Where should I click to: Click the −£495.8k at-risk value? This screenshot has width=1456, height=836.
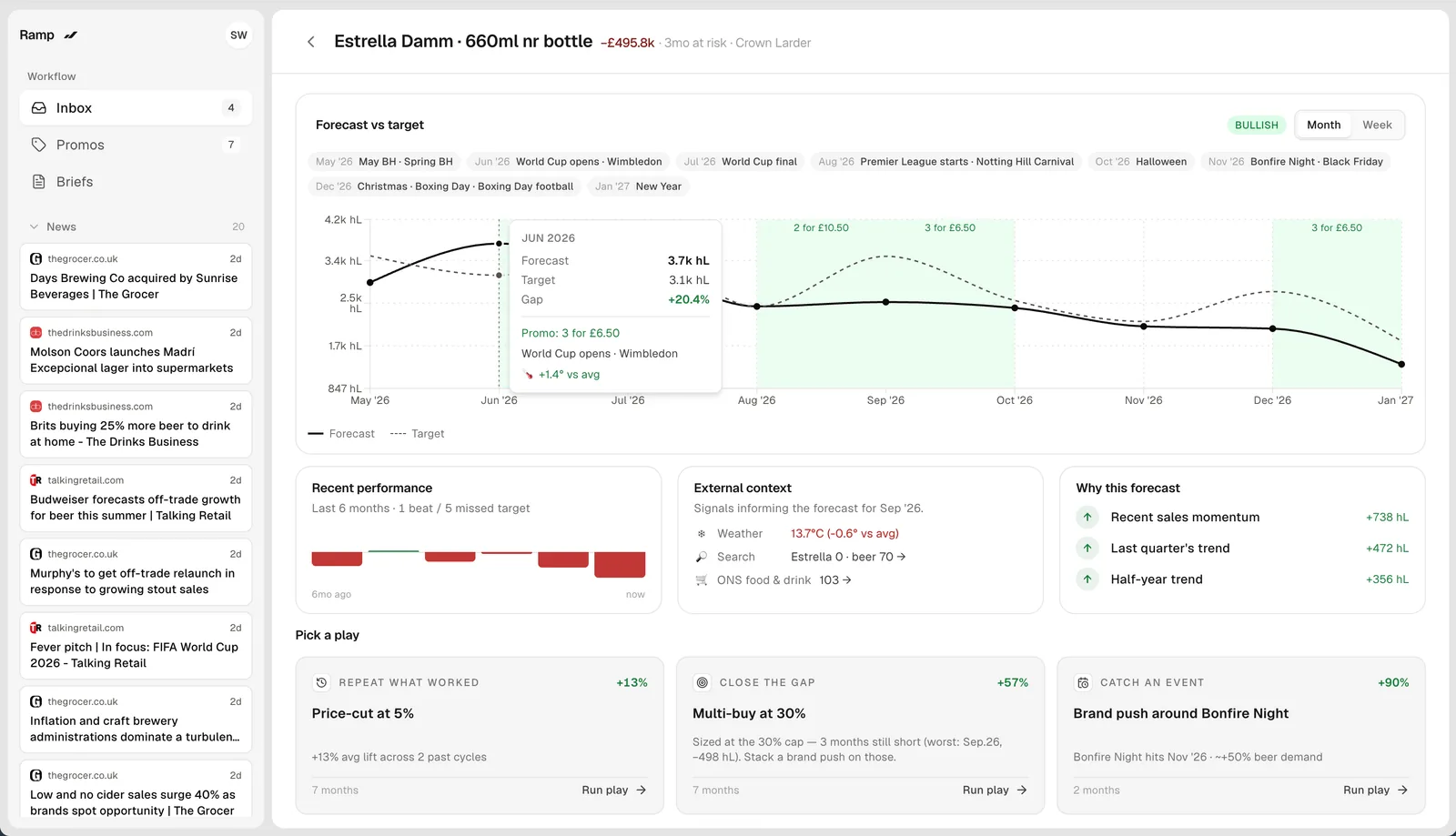[x=627, y=43]
